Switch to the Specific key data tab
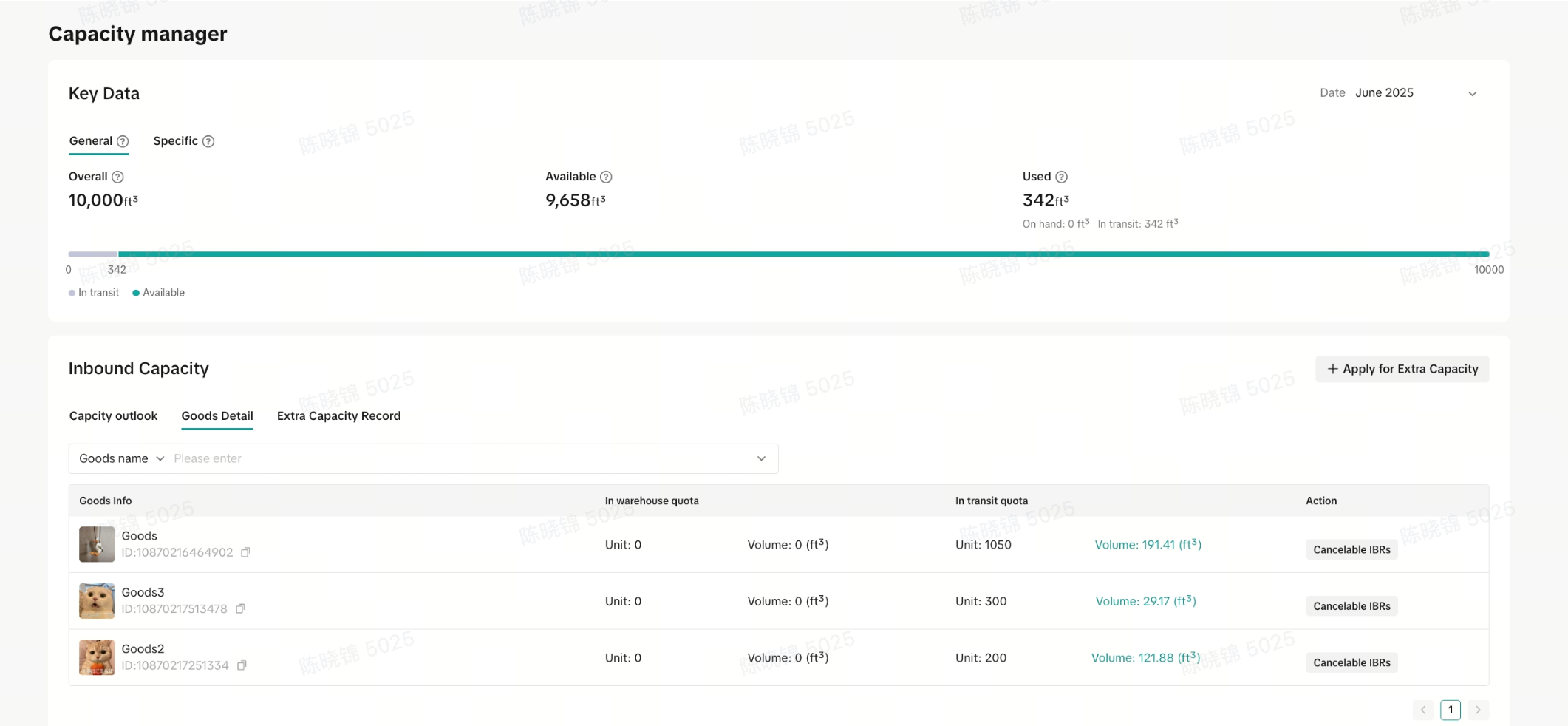Viewport: 1568px width, 726px height. pos(175,141)
